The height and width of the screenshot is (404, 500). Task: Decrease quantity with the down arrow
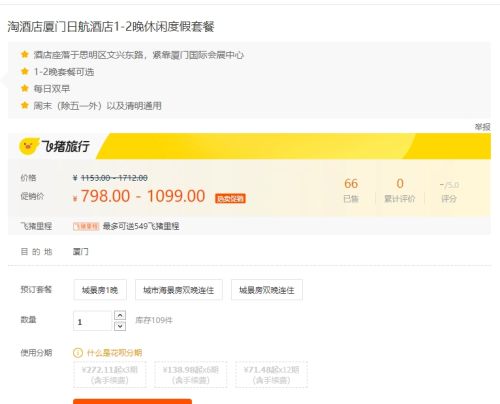click(x=120, y=326)
